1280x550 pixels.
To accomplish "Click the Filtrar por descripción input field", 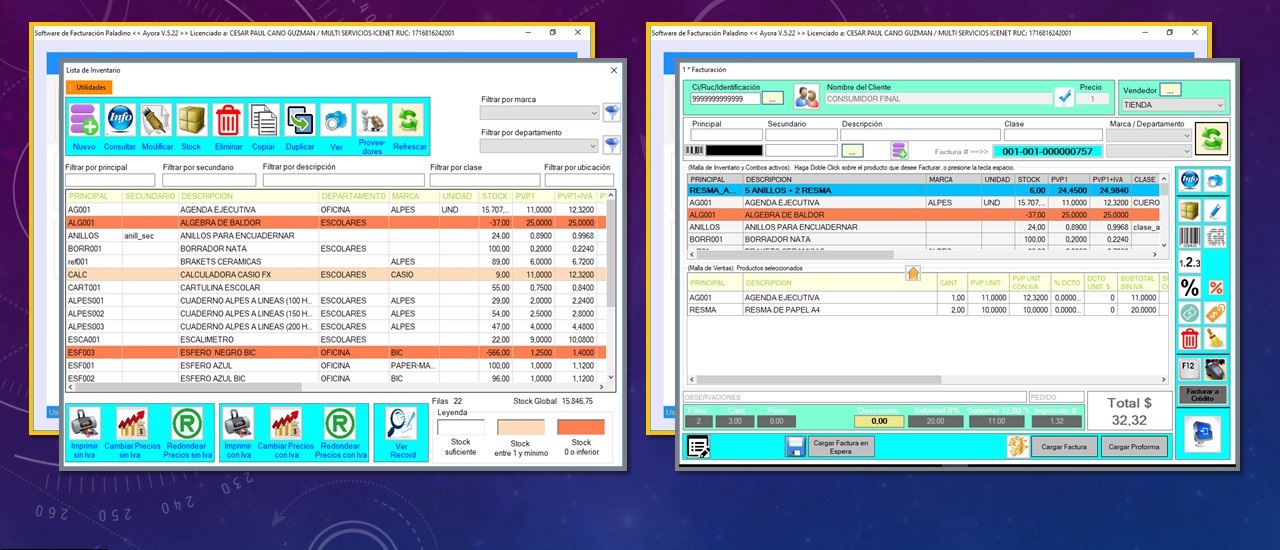I will (x=342, y=180).
